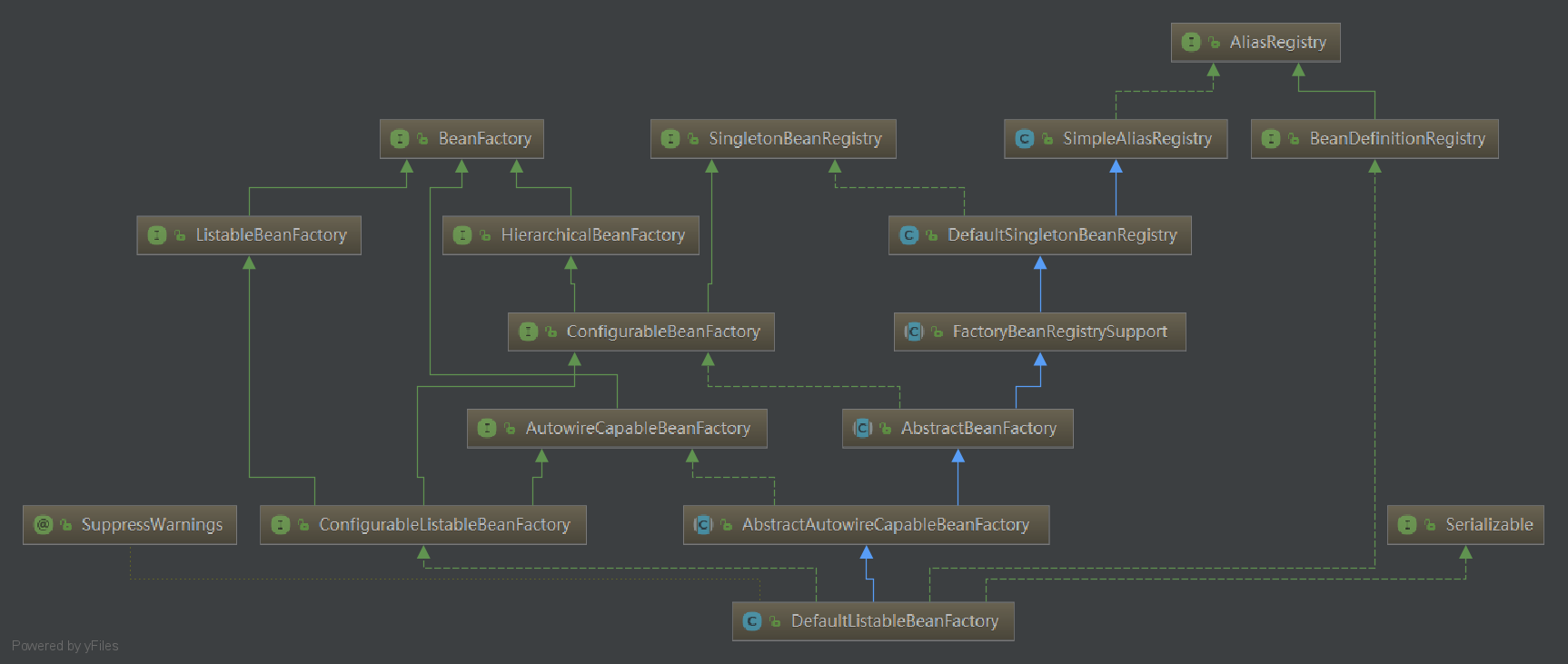
Task: Select the 'AutowireCapableBeanFactory' label text
Action: [638, 428]
